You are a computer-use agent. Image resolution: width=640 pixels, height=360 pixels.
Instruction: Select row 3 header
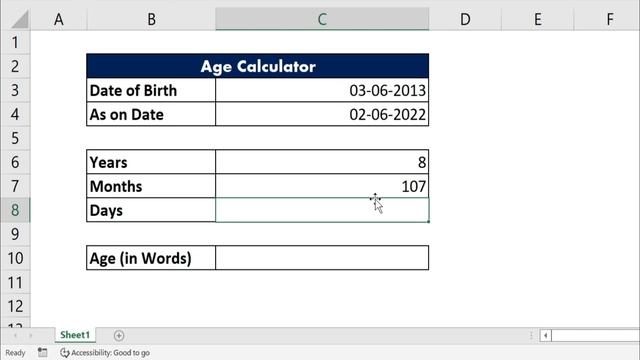click(x=15, y=90)
